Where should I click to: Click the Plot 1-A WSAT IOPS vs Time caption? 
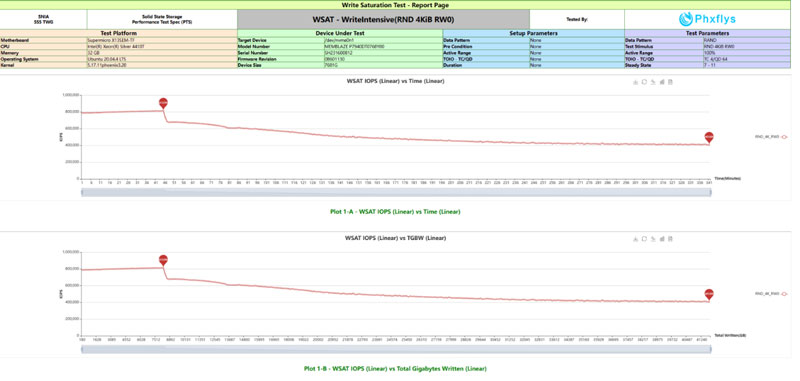tap(395, 211)
